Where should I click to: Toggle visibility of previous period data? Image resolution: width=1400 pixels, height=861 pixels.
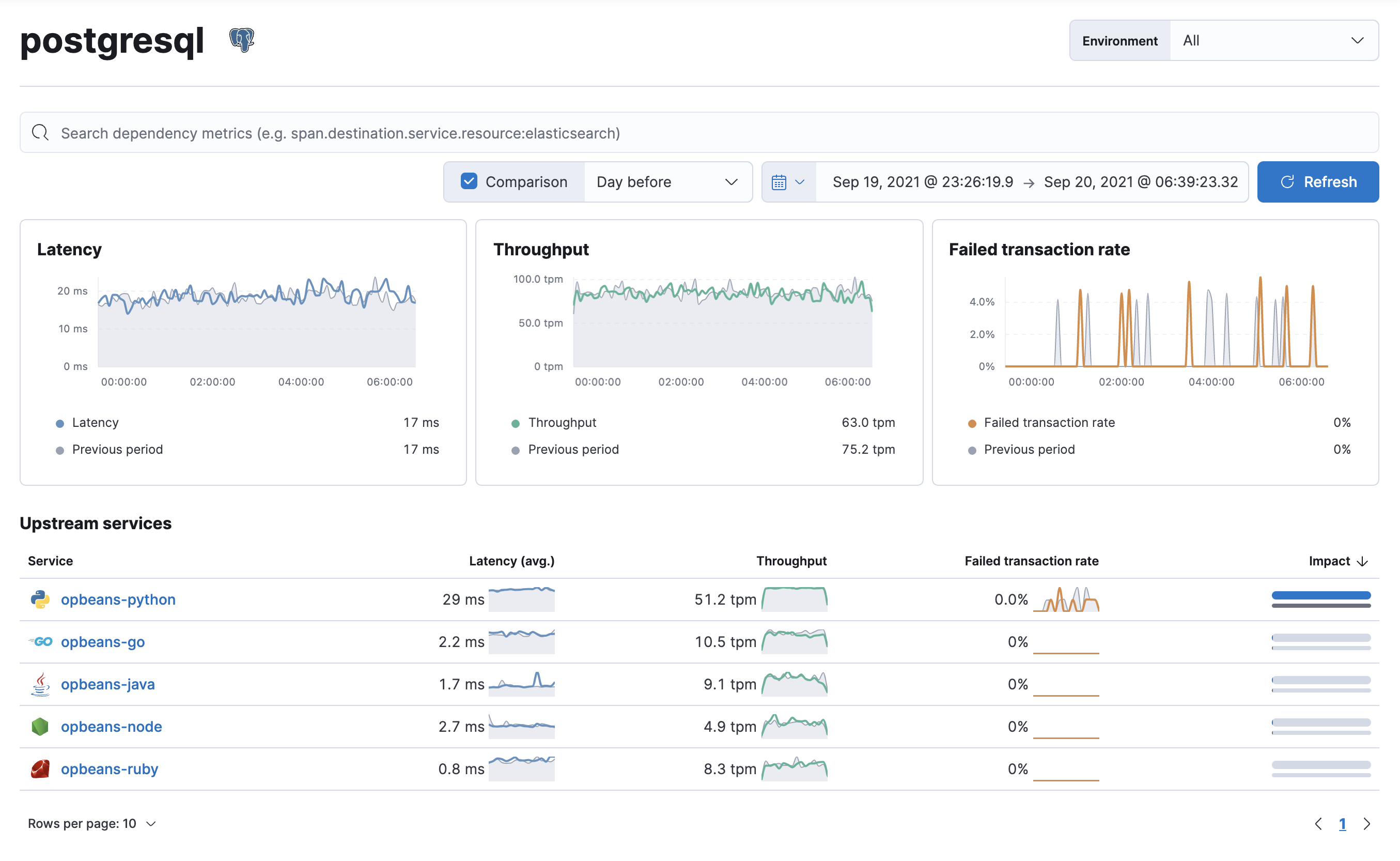[x=465, y=181]
